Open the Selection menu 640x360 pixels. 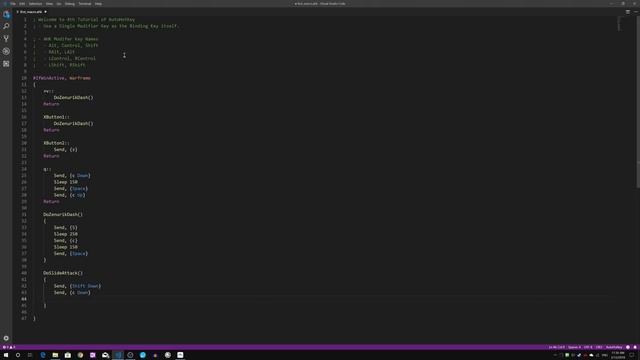tap(36, 4)
